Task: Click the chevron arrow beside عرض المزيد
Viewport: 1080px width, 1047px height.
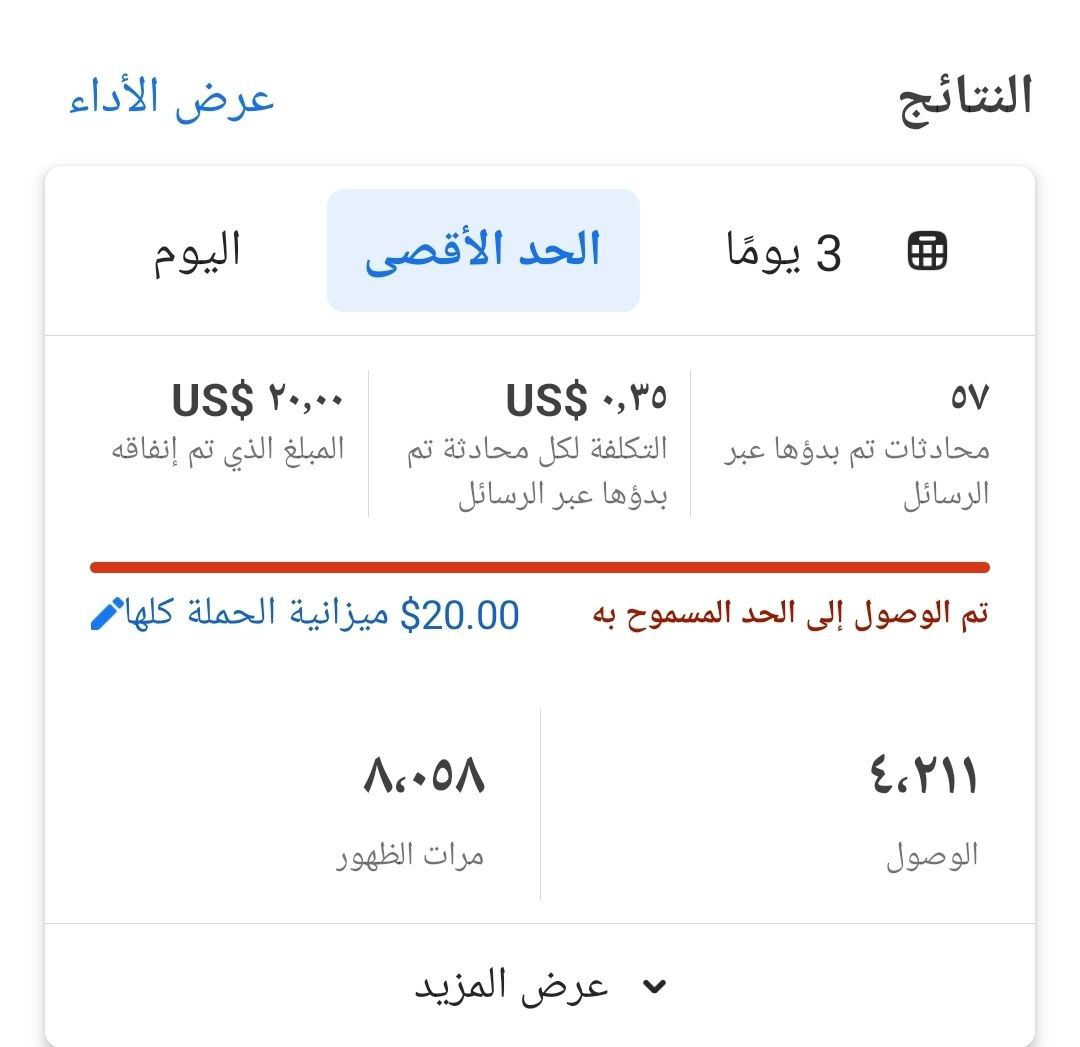Action: tap(654, 987)
